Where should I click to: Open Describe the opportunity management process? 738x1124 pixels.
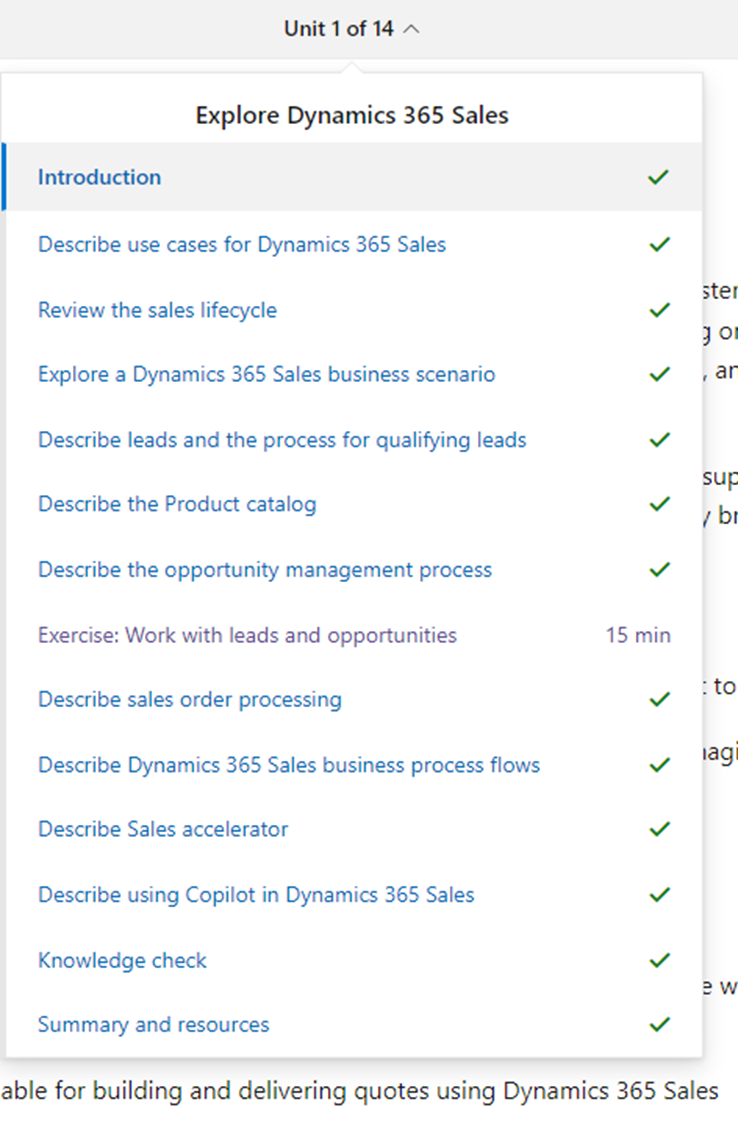click(x=265, y=570)
